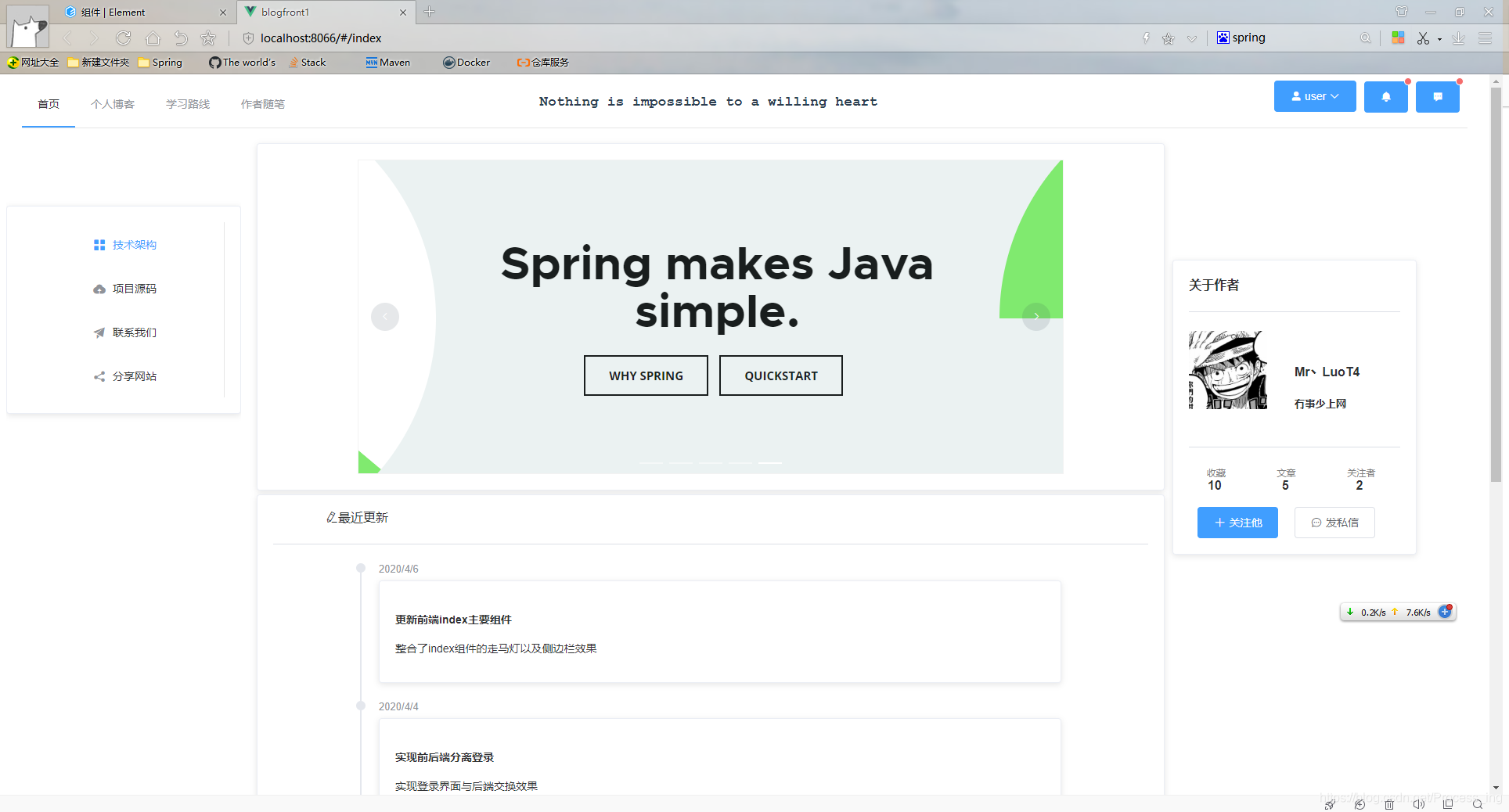Open the browser hamburger menu
This screenshot has height=812, width=1509.
click(x=1485, y=38)
